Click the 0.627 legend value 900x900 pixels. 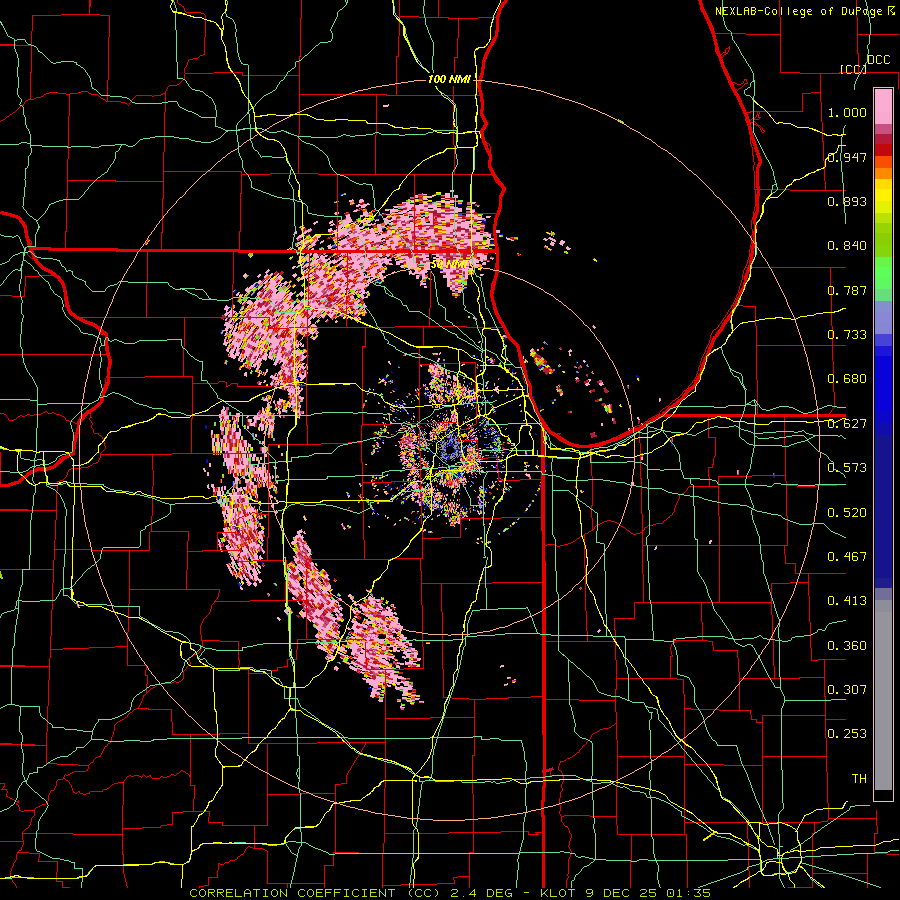[x=847, y=424]
